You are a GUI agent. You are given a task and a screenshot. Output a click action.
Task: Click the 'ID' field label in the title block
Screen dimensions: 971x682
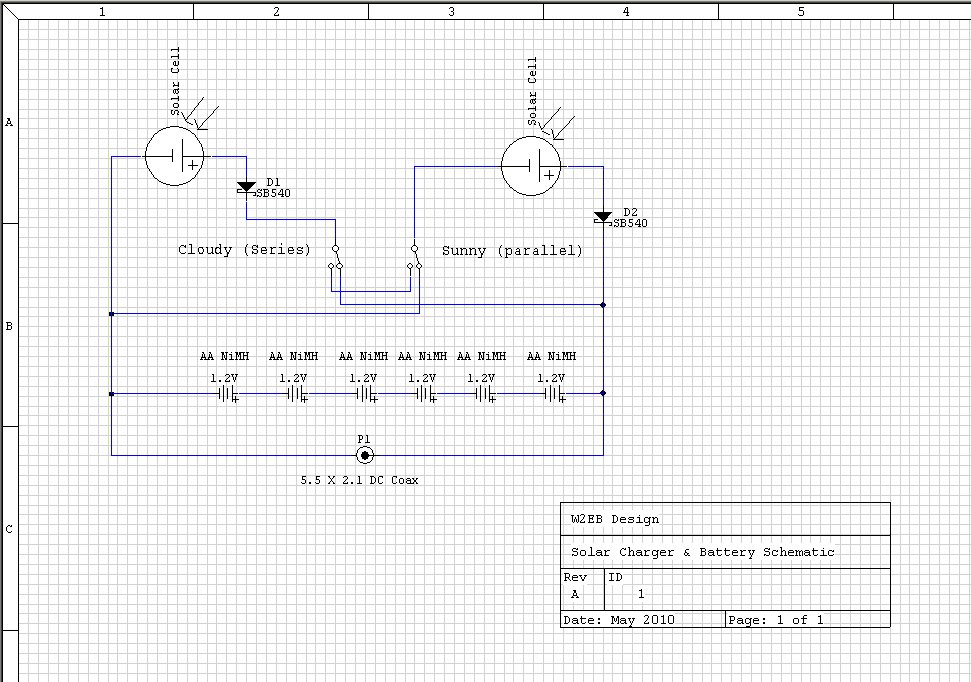pos(616,577)
